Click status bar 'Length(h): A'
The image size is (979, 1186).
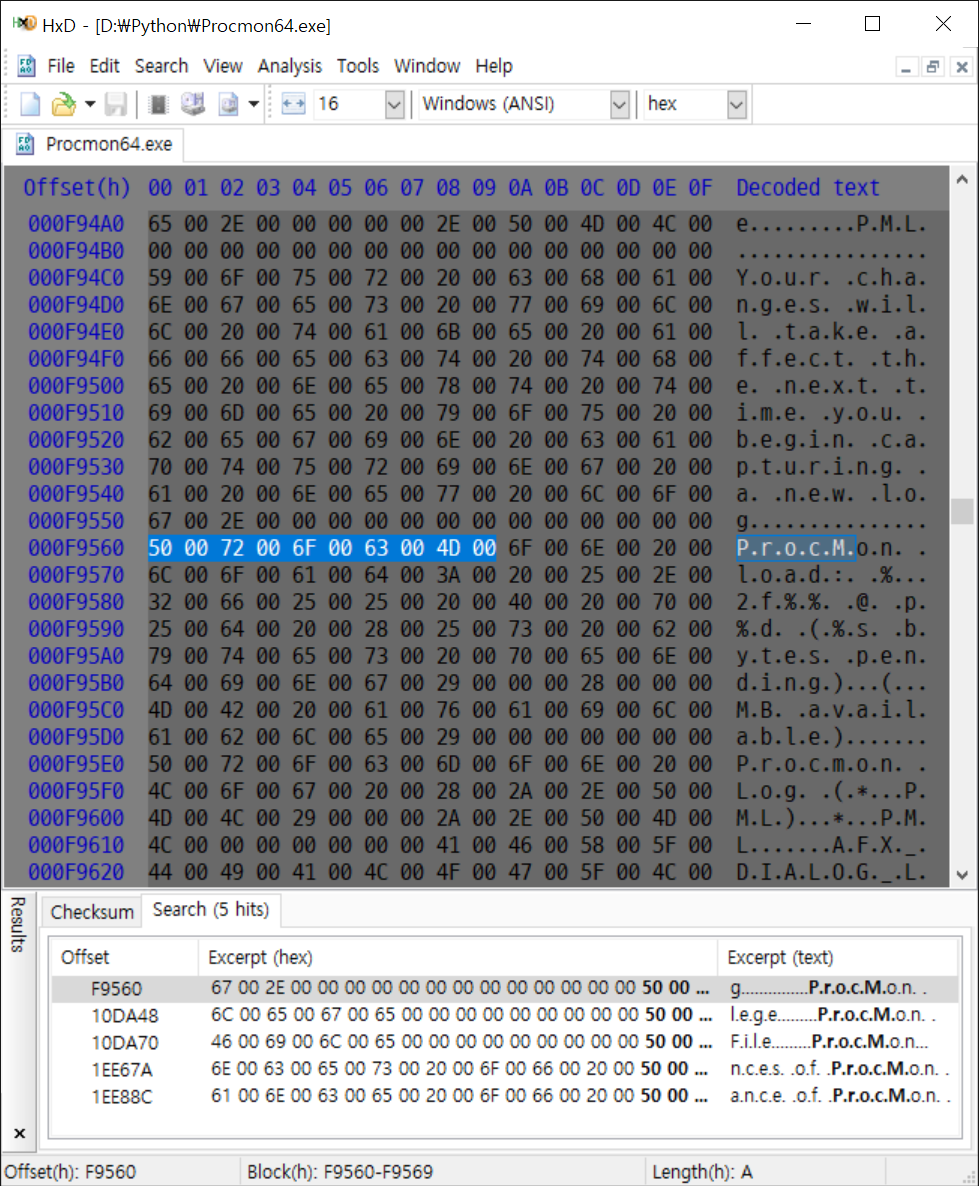(702, 1172)
